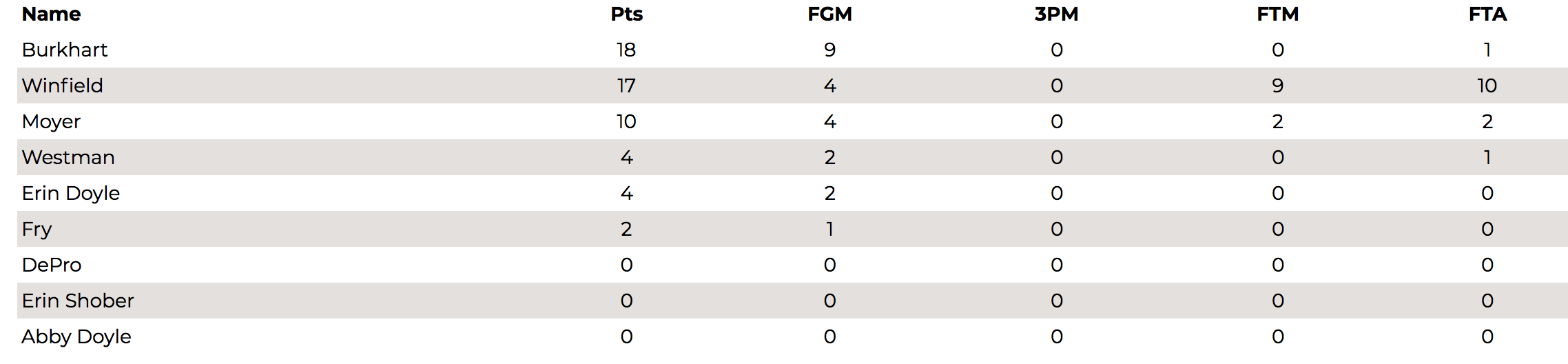Viewport: 1568px width, 364px height.
Task: Click the Erin Shober player name
Action: [x=78, y=301]
